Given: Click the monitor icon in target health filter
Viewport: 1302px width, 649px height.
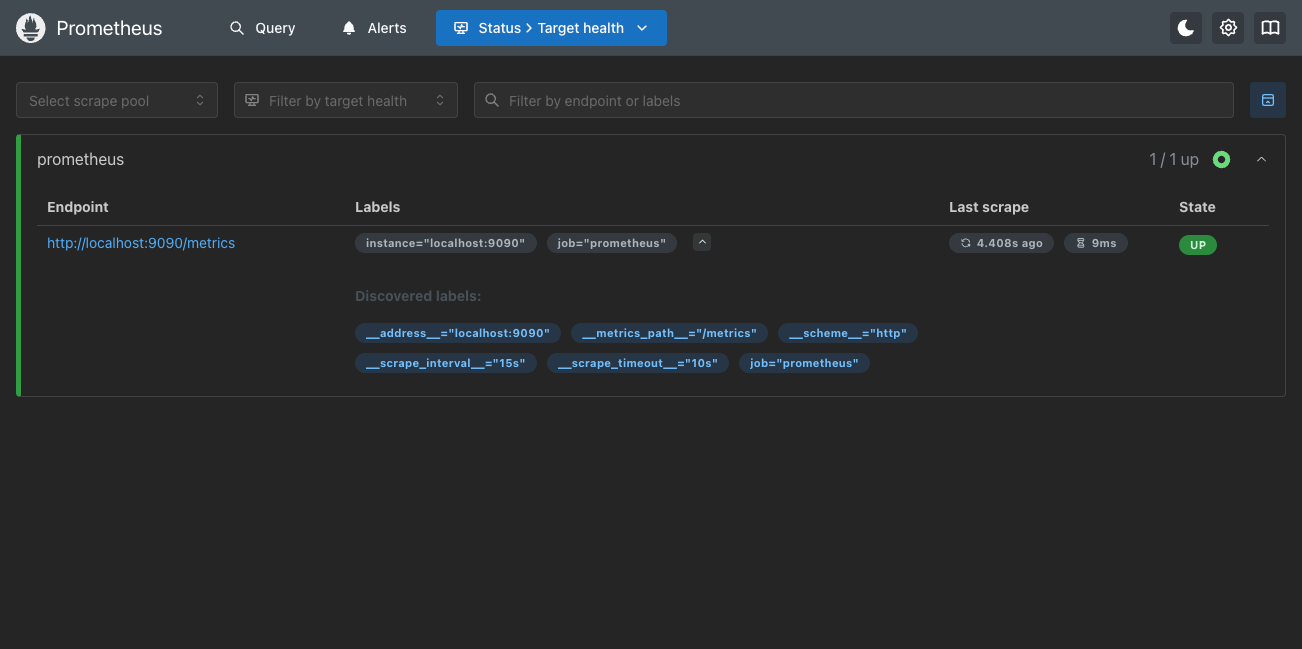Looking at the screenshot, I should point(252,100).
